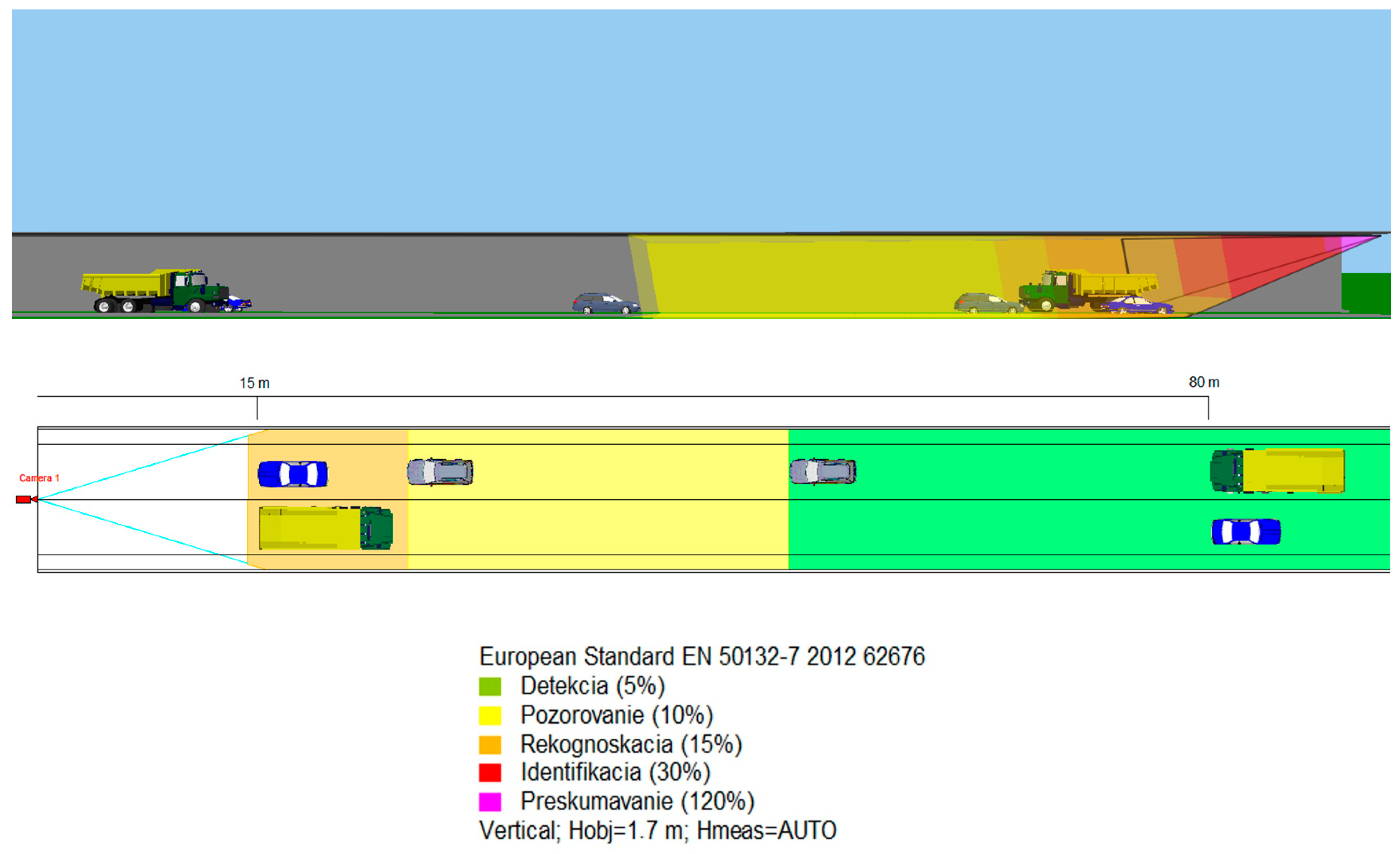Click the red Camera 1 icon
Screen dimensions: 1400x854
(23, 499)
